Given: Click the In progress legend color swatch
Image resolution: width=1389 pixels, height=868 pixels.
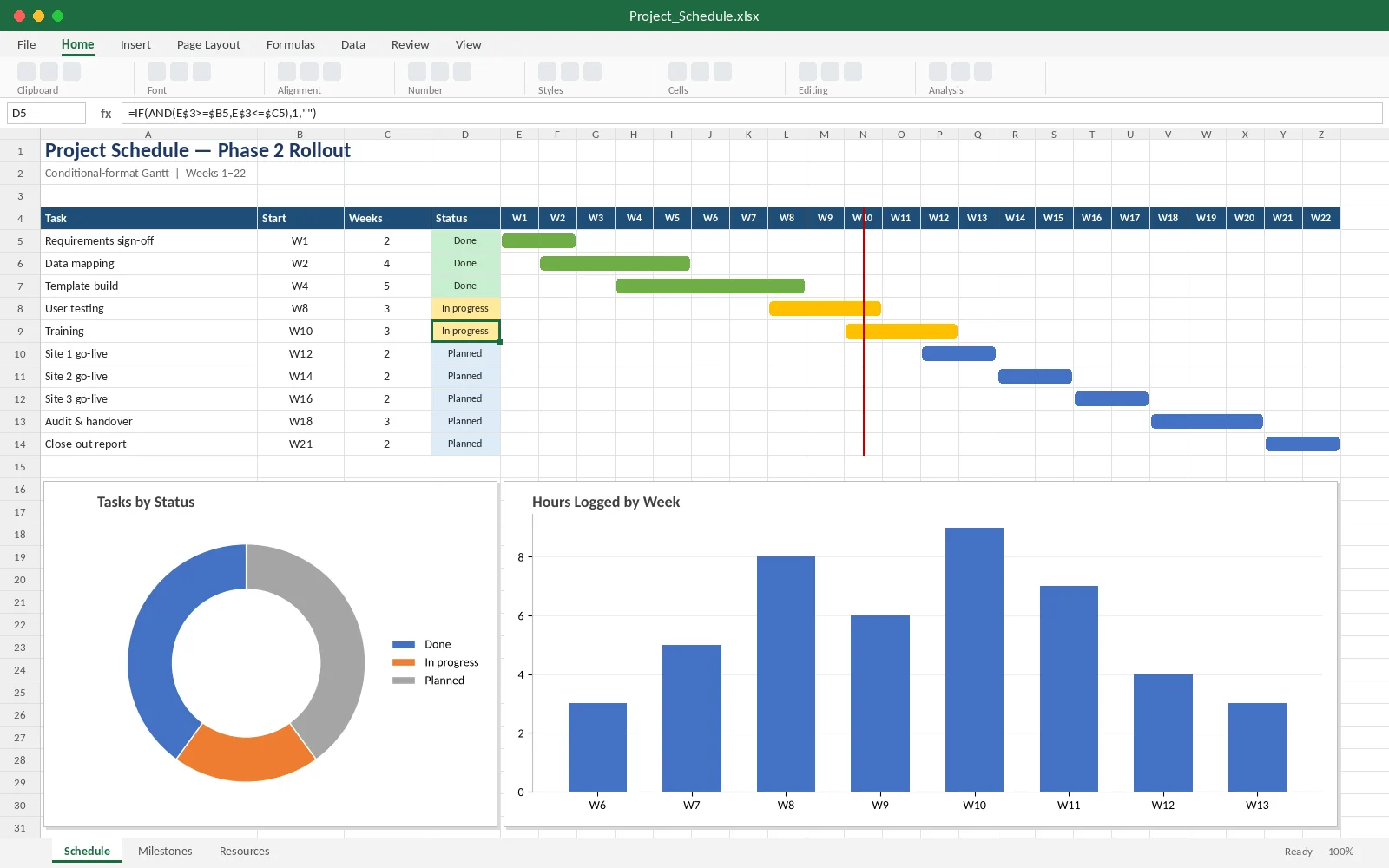Looking at the screenshot, I should (x=404, y=662).
